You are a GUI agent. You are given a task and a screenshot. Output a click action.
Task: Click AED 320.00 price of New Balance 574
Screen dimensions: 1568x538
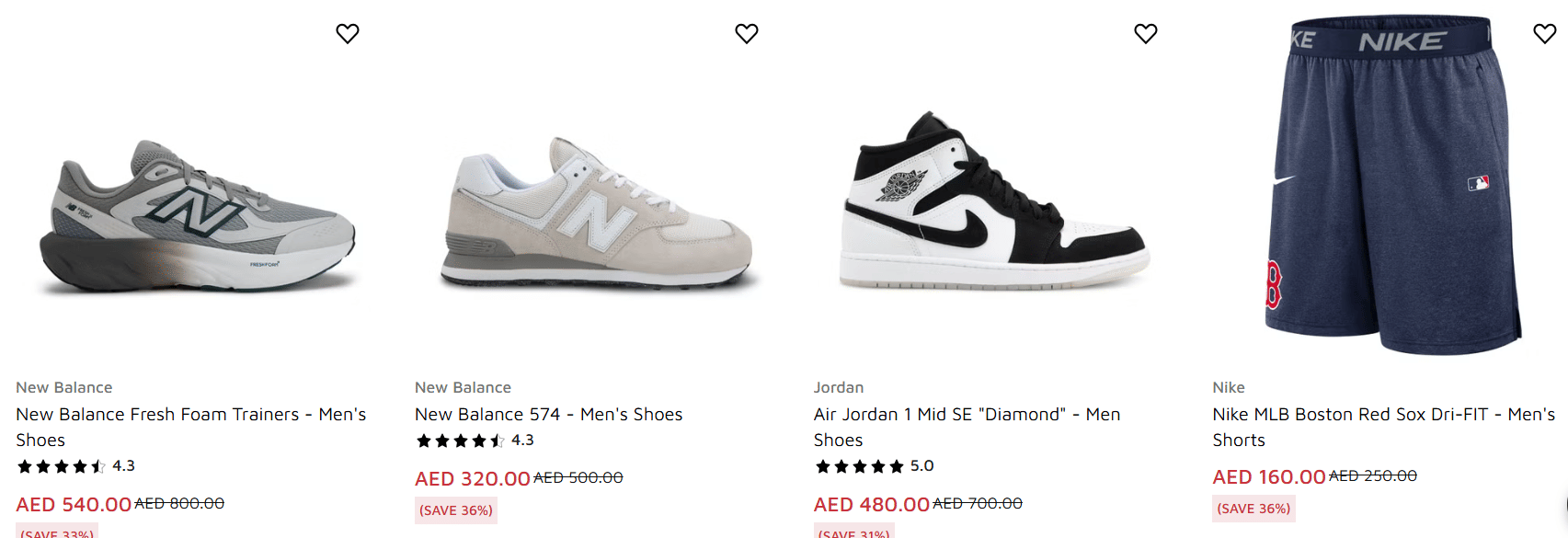(x=472, y=479)
